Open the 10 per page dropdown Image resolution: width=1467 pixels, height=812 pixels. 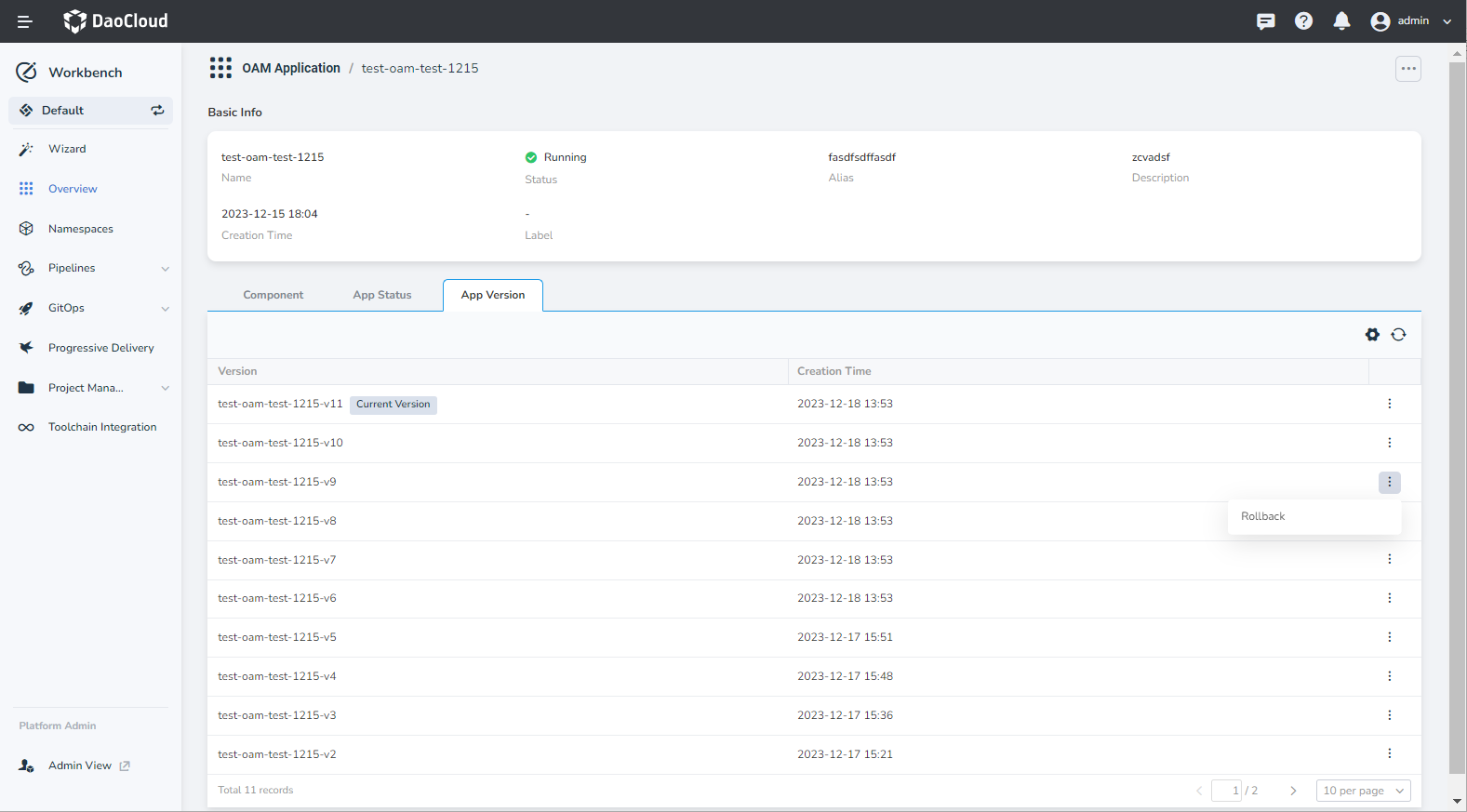(1363, 791)
